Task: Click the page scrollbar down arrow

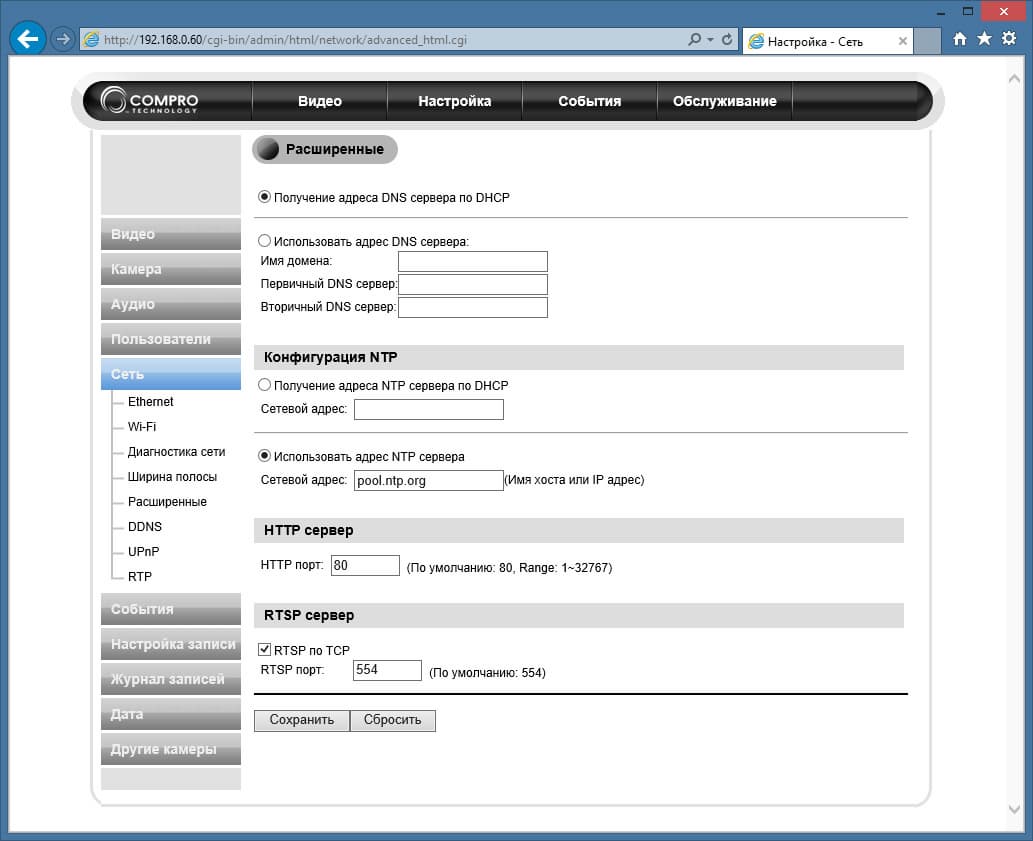Action: (1015, 809)
